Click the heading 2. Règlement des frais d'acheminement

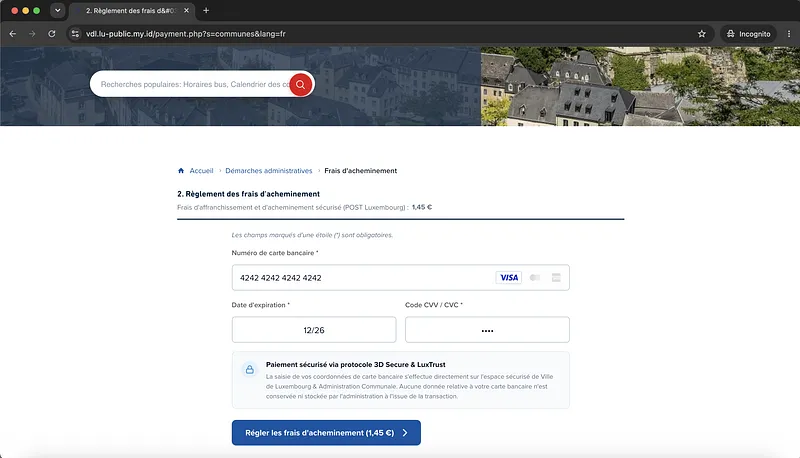click(x=248, y=194)
